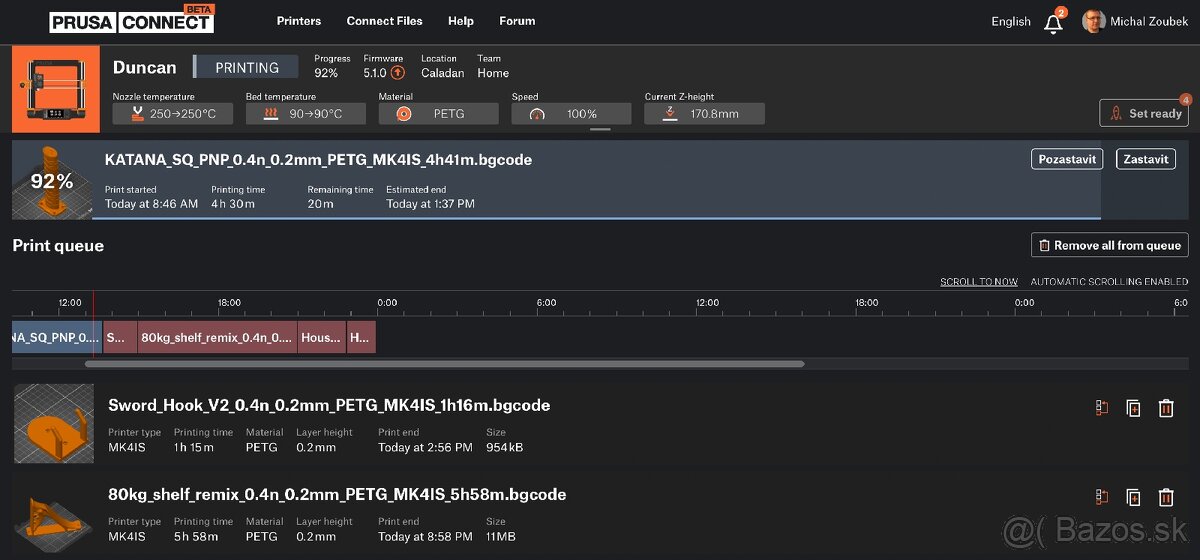Go to Connect Files
Viewport: 1200px width, 560px height.
pos(384,21)
